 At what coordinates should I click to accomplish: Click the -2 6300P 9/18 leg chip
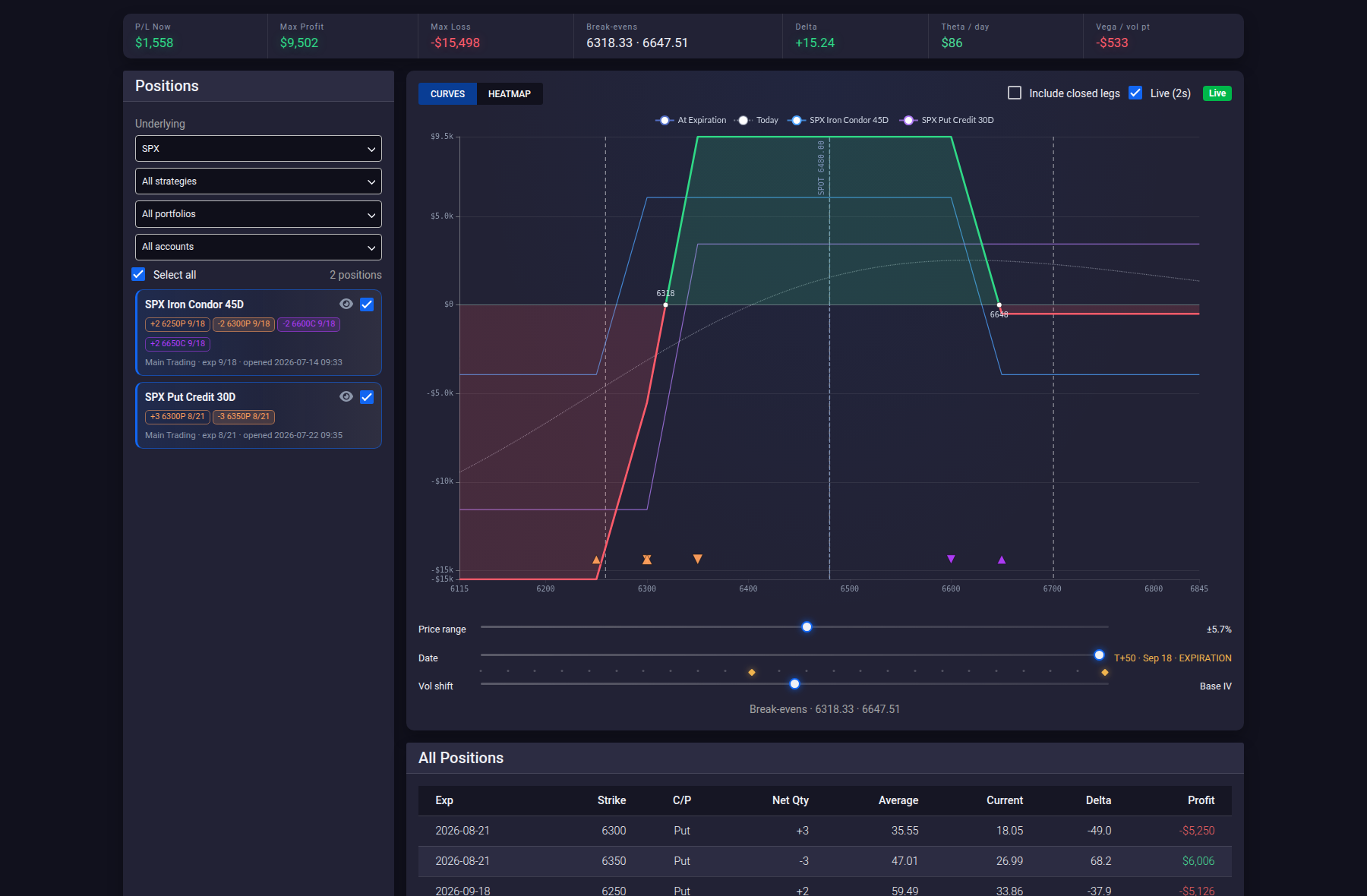244,324
